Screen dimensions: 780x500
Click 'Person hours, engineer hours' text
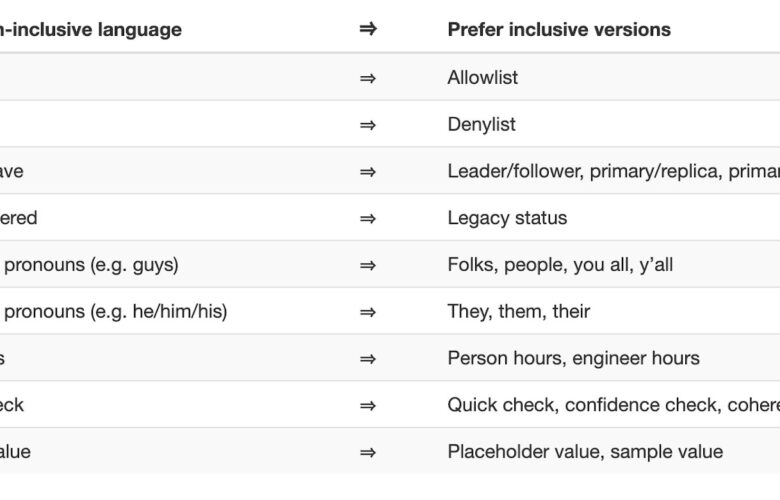(x=574, y=358)
